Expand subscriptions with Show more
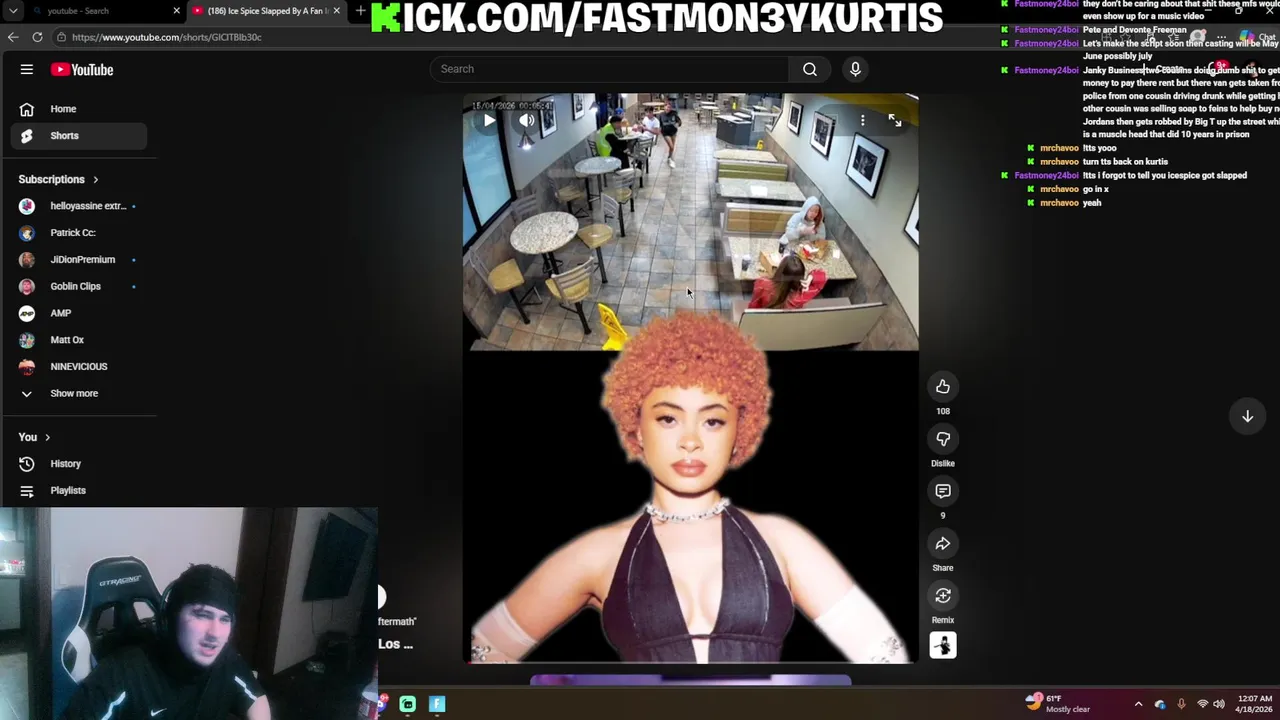1280x720 pixels. (79, 394)
